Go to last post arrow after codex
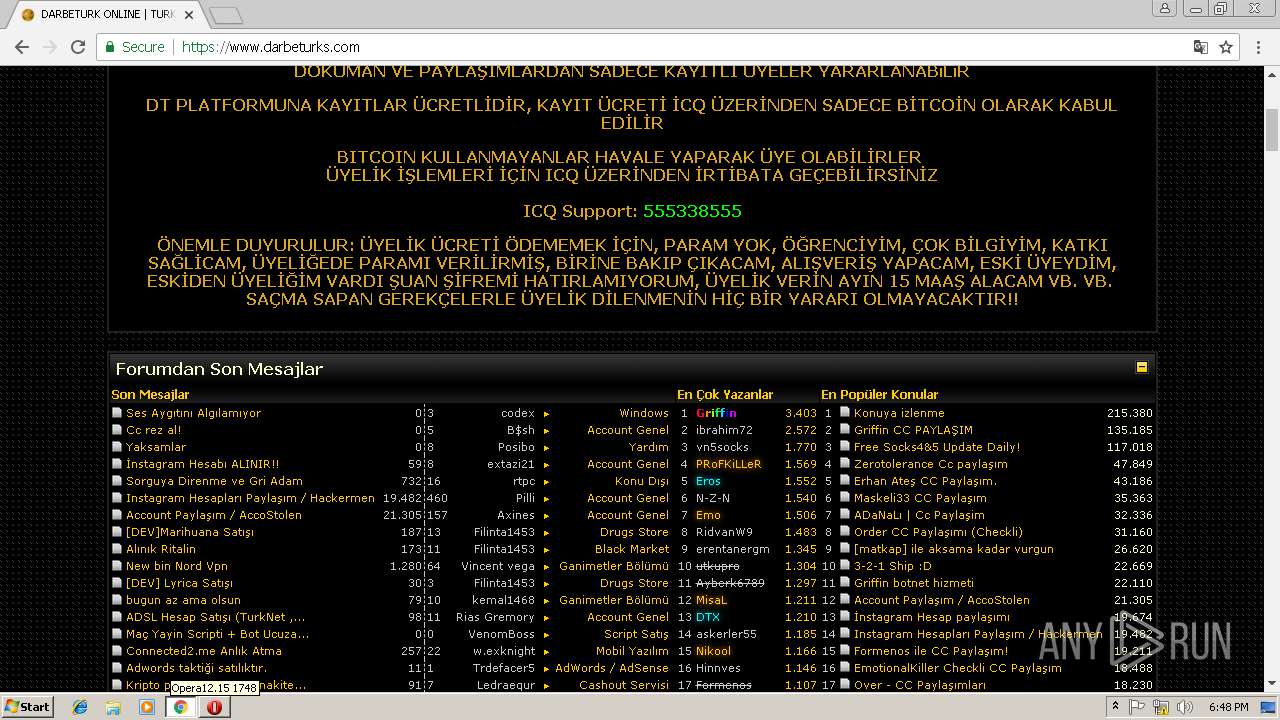This screenshot has width=1280, height=720. coord(546,414)
